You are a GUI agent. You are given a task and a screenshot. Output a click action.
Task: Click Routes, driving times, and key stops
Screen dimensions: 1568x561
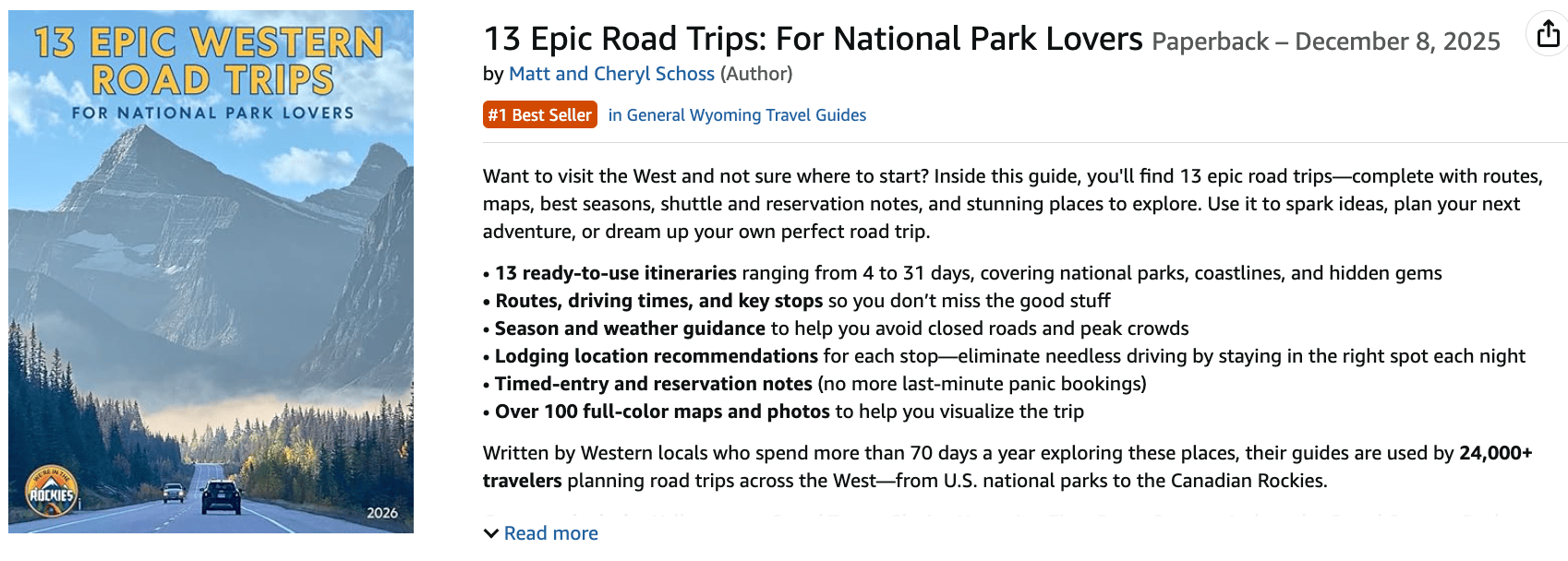click(x=658, y=301)
